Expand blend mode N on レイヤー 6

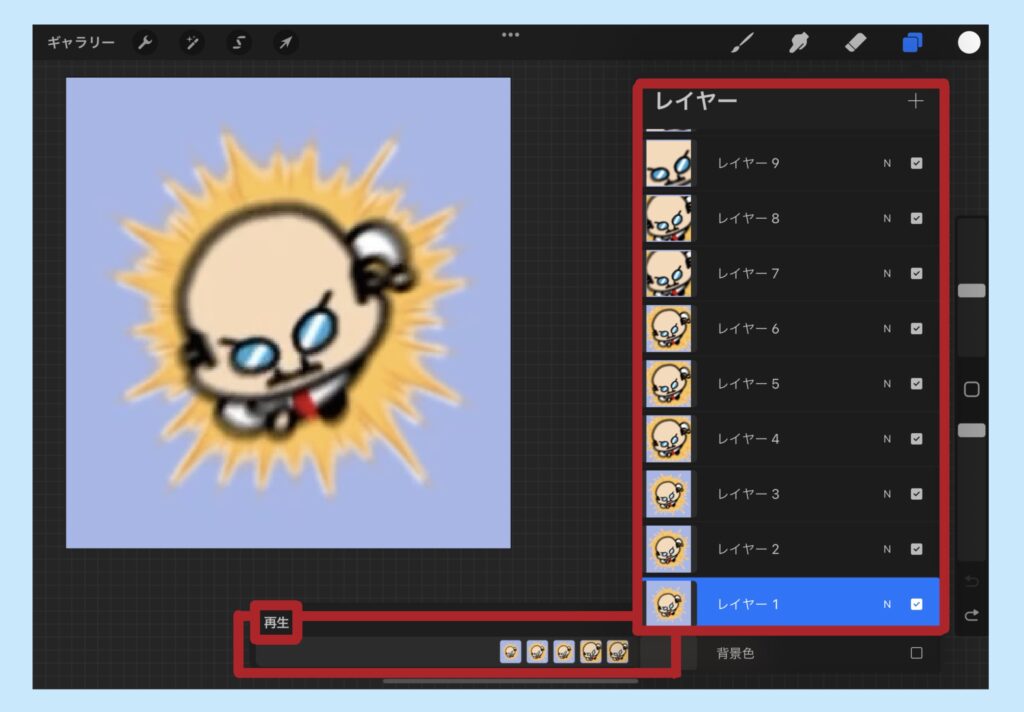tap(887, 329)
